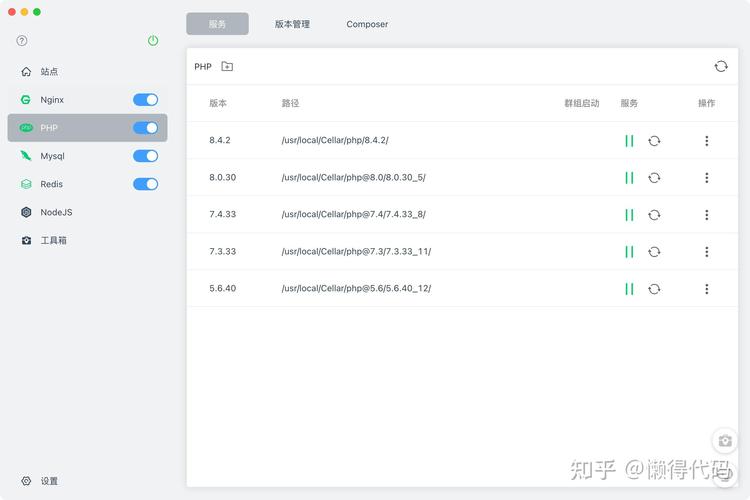Click the yellow minimize window button
The width and height of the screenshot is (750, 500).
pyautogui.click(x=24, y=12)
